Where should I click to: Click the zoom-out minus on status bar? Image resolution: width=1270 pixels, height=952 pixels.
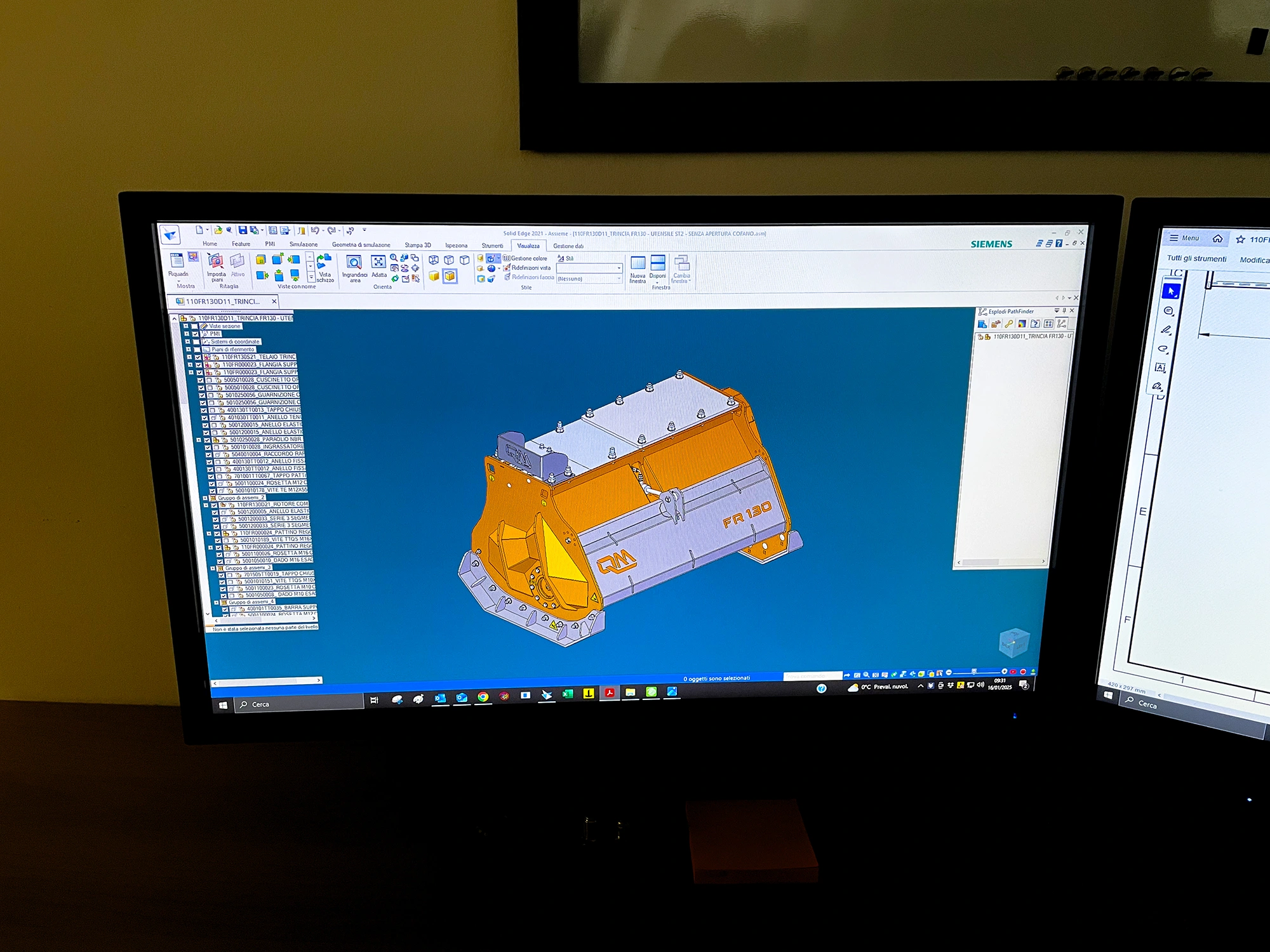tap(949, 672)
